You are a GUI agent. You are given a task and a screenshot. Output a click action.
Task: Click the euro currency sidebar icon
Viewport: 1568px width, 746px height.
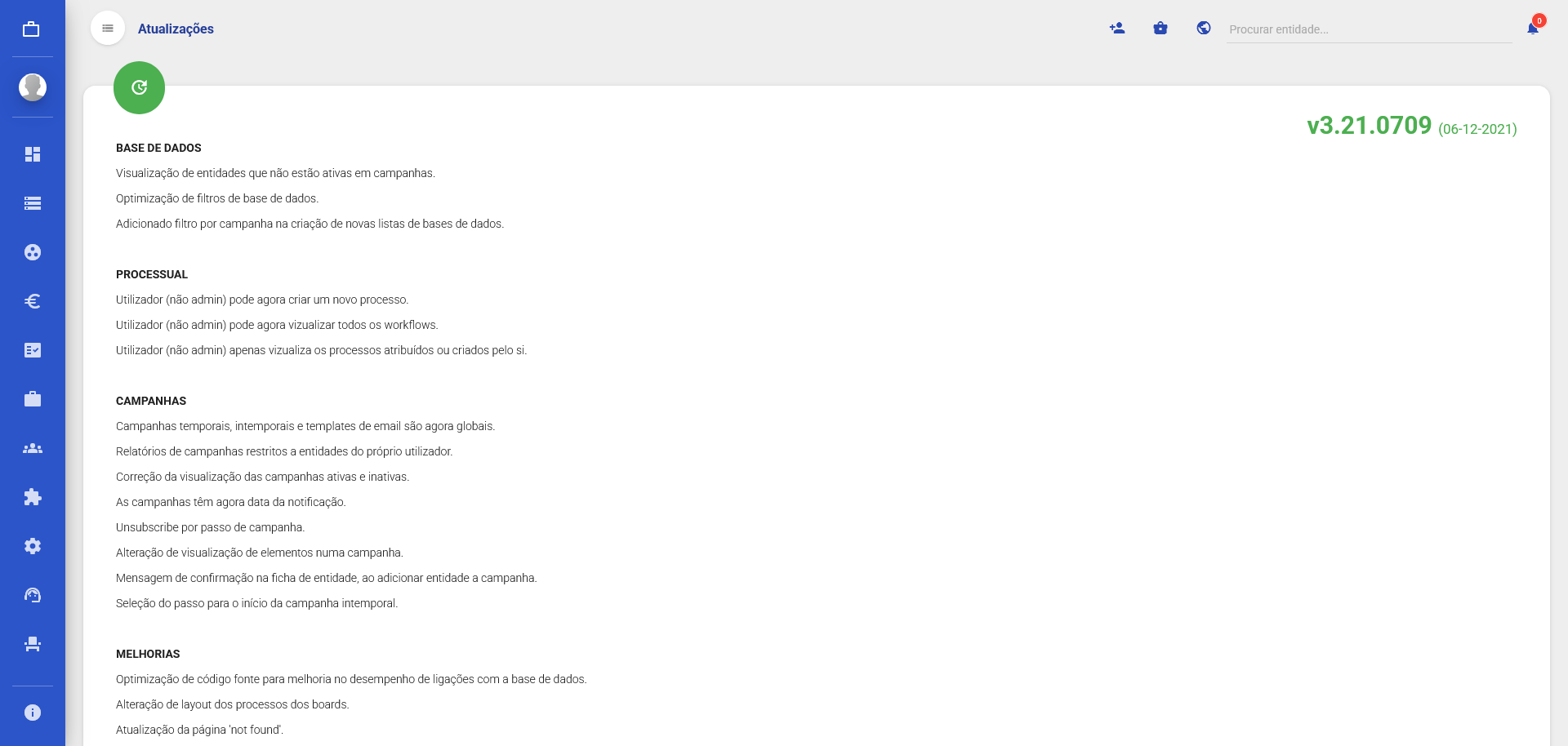33,301
